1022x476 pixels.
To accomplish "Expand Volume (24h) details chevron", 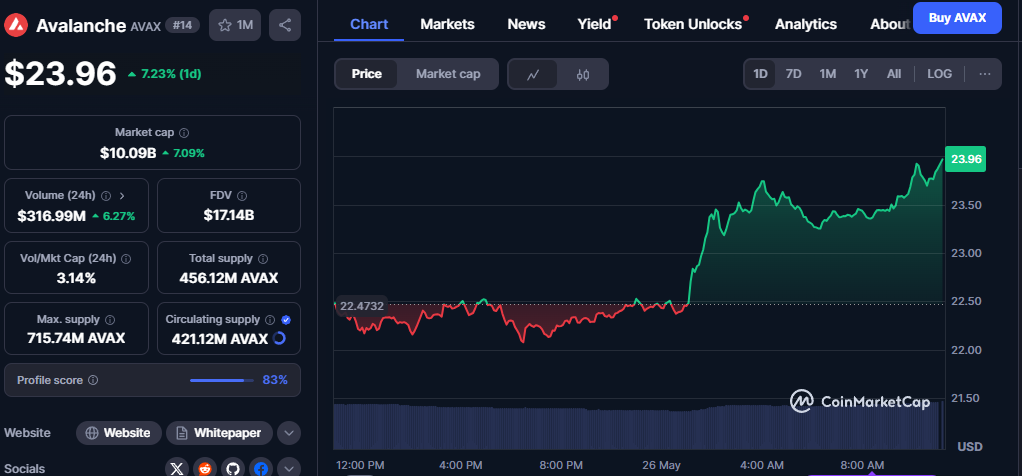I will click(122, 196).
